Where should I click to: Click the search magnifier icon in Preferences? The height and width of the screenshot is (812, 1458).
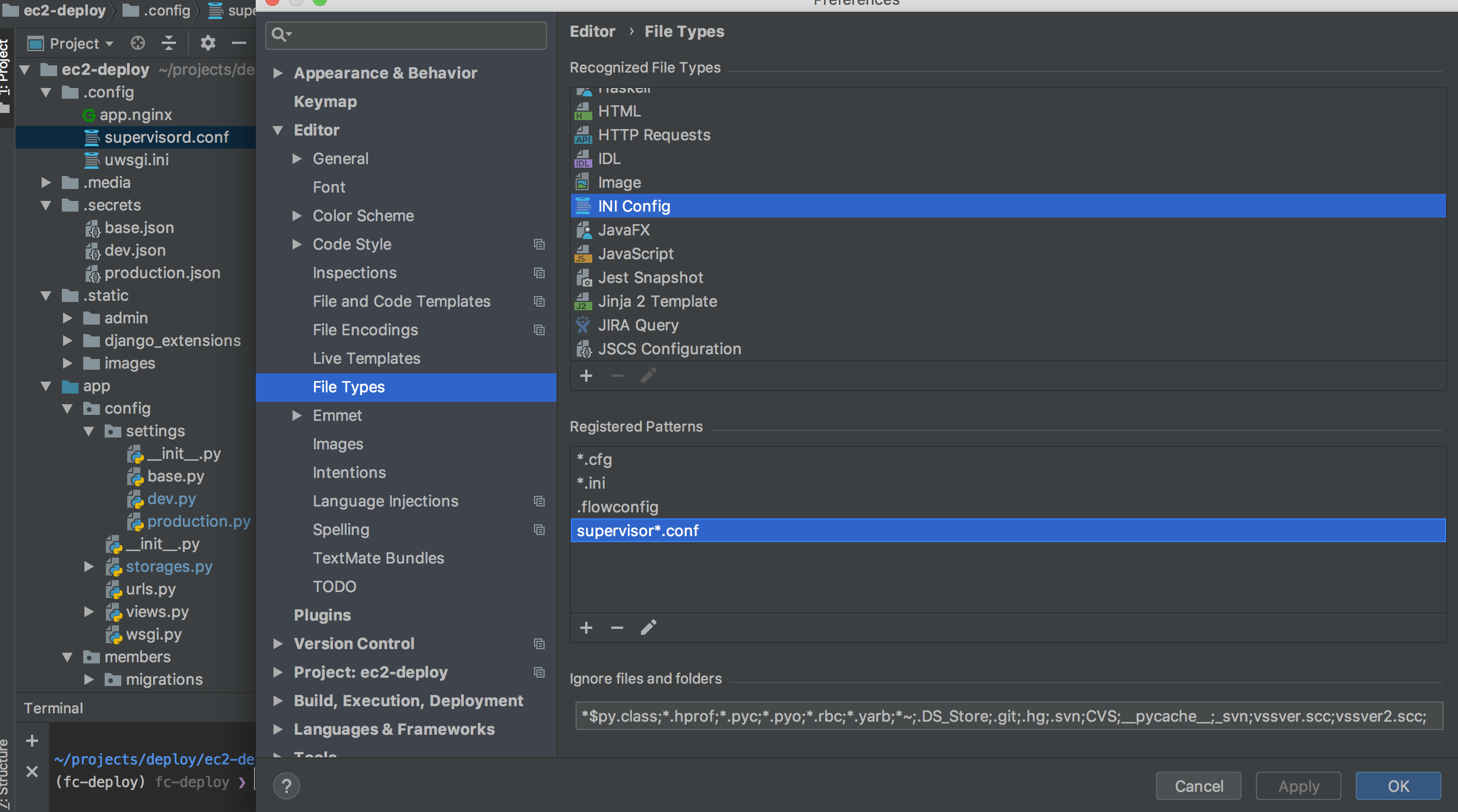point(281,34)
